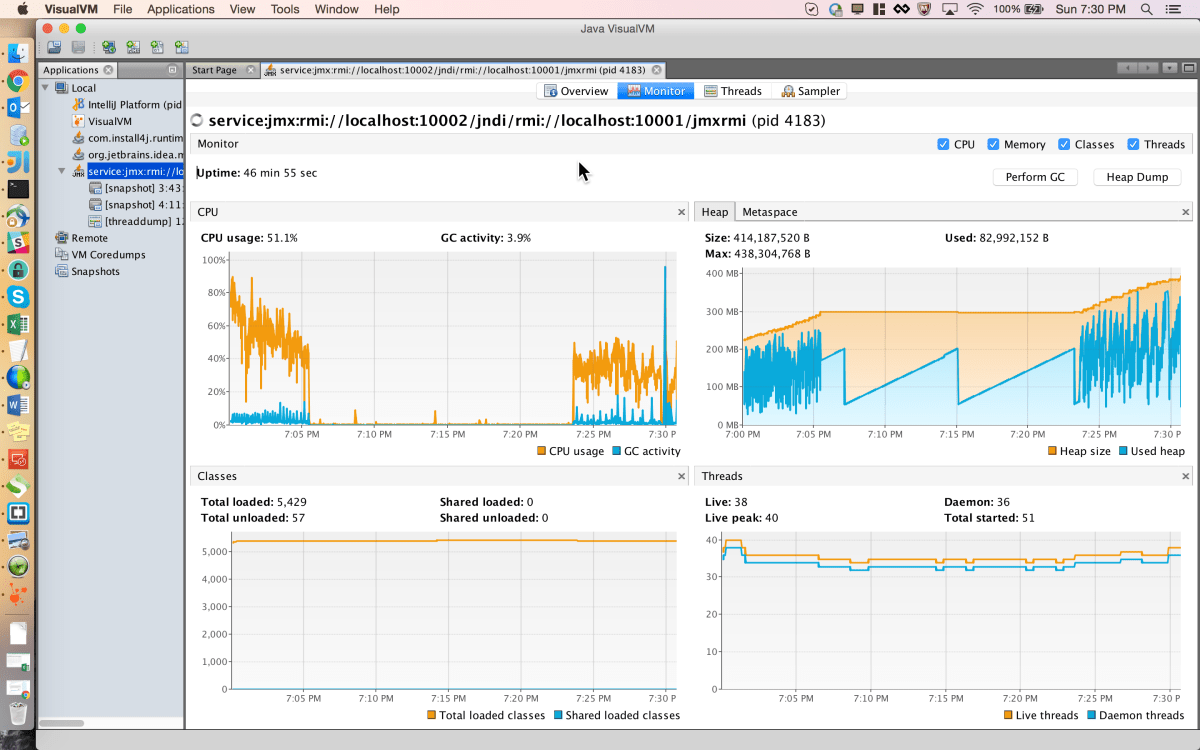Select the second snapshot entry 4:11
Image resolution: width=1200 pixels, height=750 pixels.
click(136, 205)
